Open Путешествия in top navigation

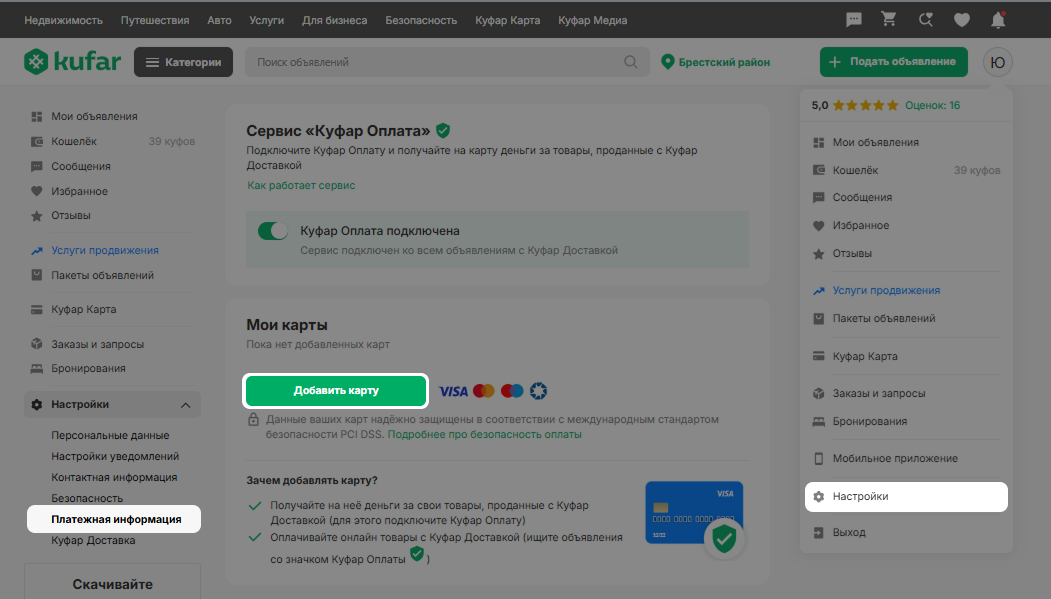point(155,20)
